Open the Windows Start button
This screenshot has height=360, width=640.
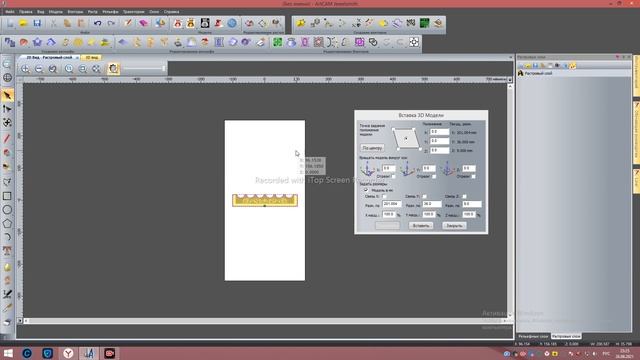8,353
